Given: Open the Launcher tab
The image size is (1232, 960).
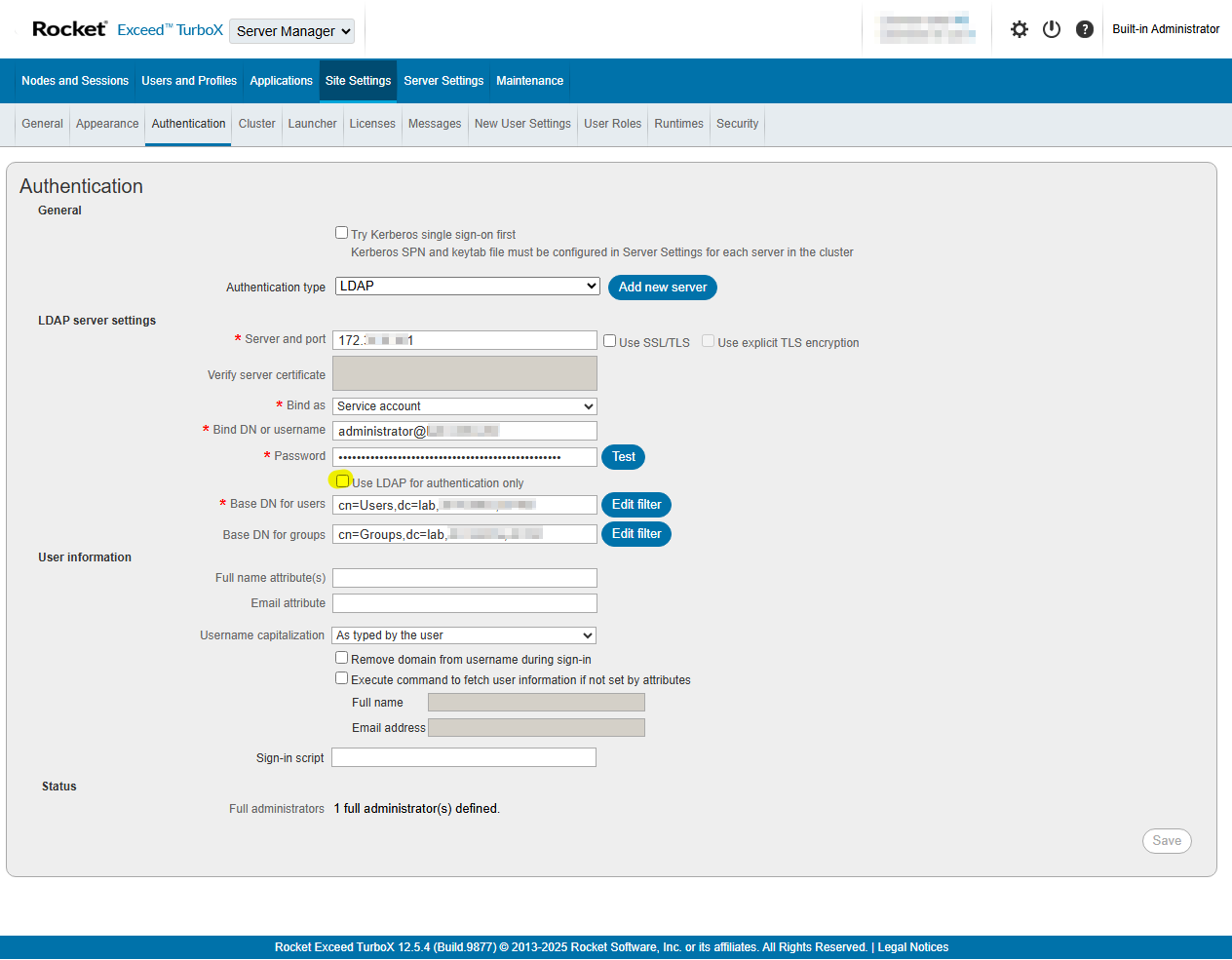Looking at the screenshot, I should tap(313, 124).
